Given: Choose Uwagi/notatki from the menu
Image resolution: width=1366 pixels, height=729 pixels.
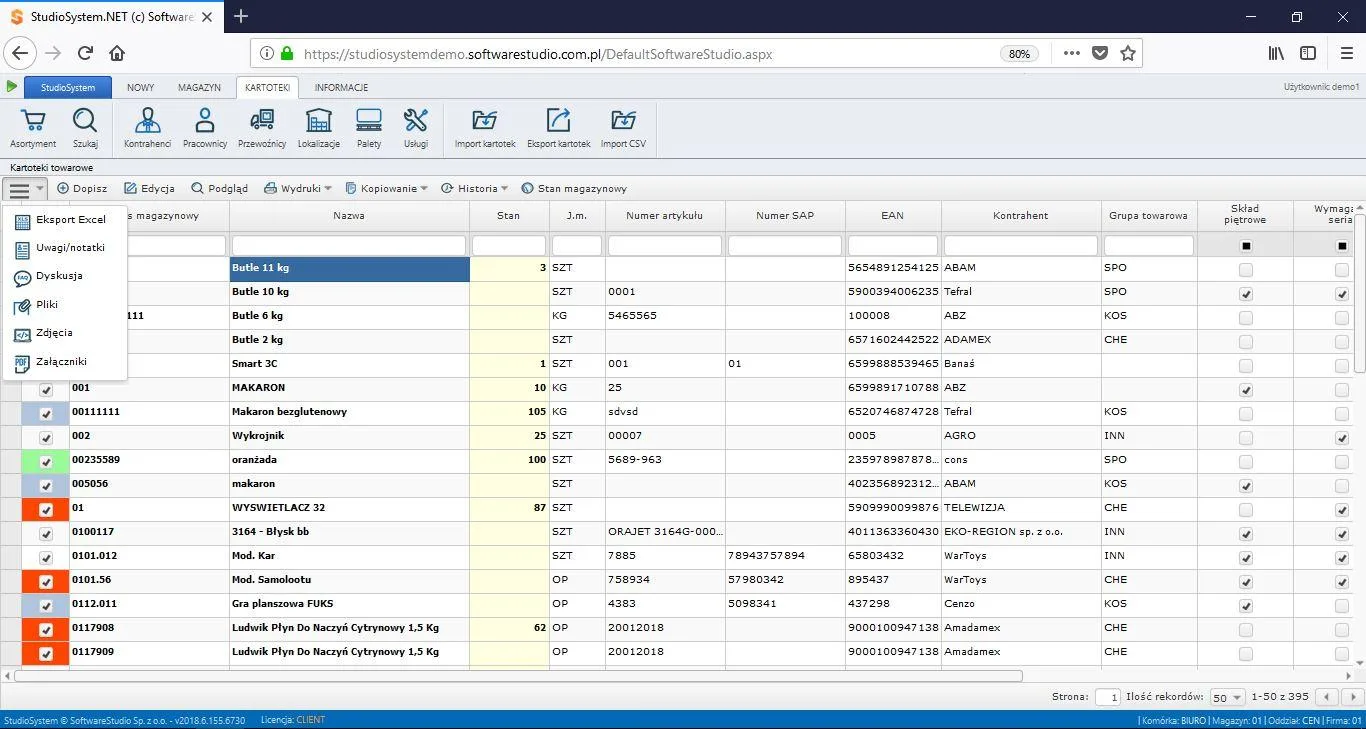Looking at the screenshot, I should click(64, 247).
